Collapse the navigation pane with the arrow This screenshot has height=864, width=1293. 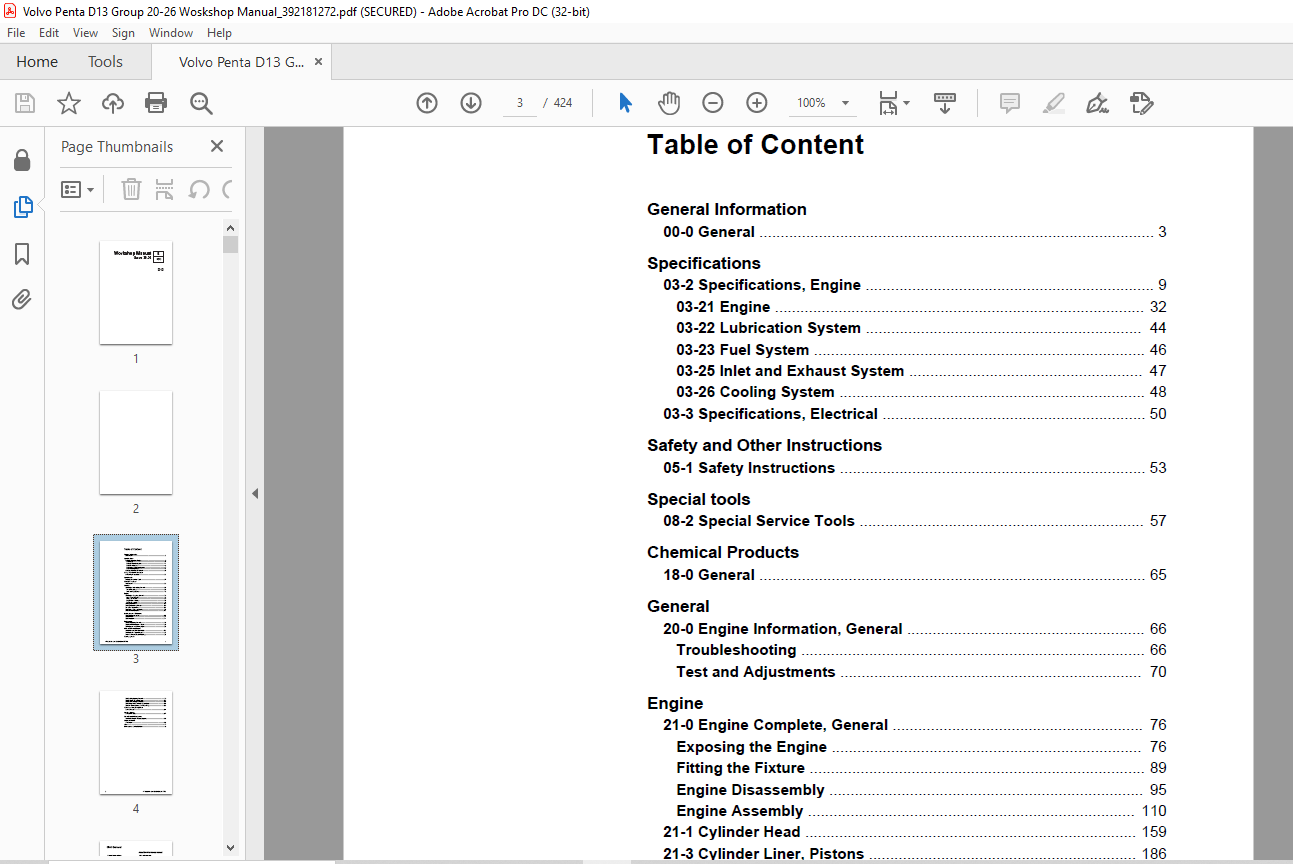255,493
